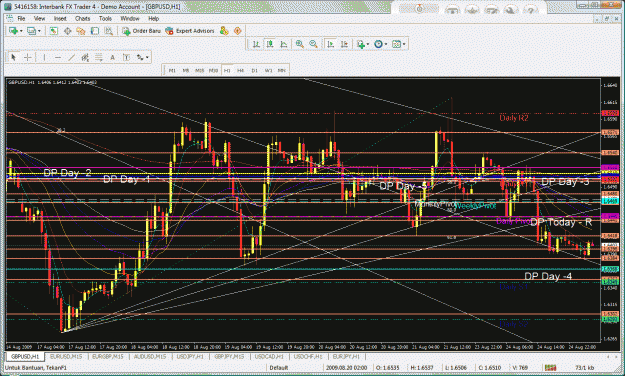The height and width of the screenshot is (376, 625).
Task: Click the Default profile status bar entry
Action: point(278,368)
